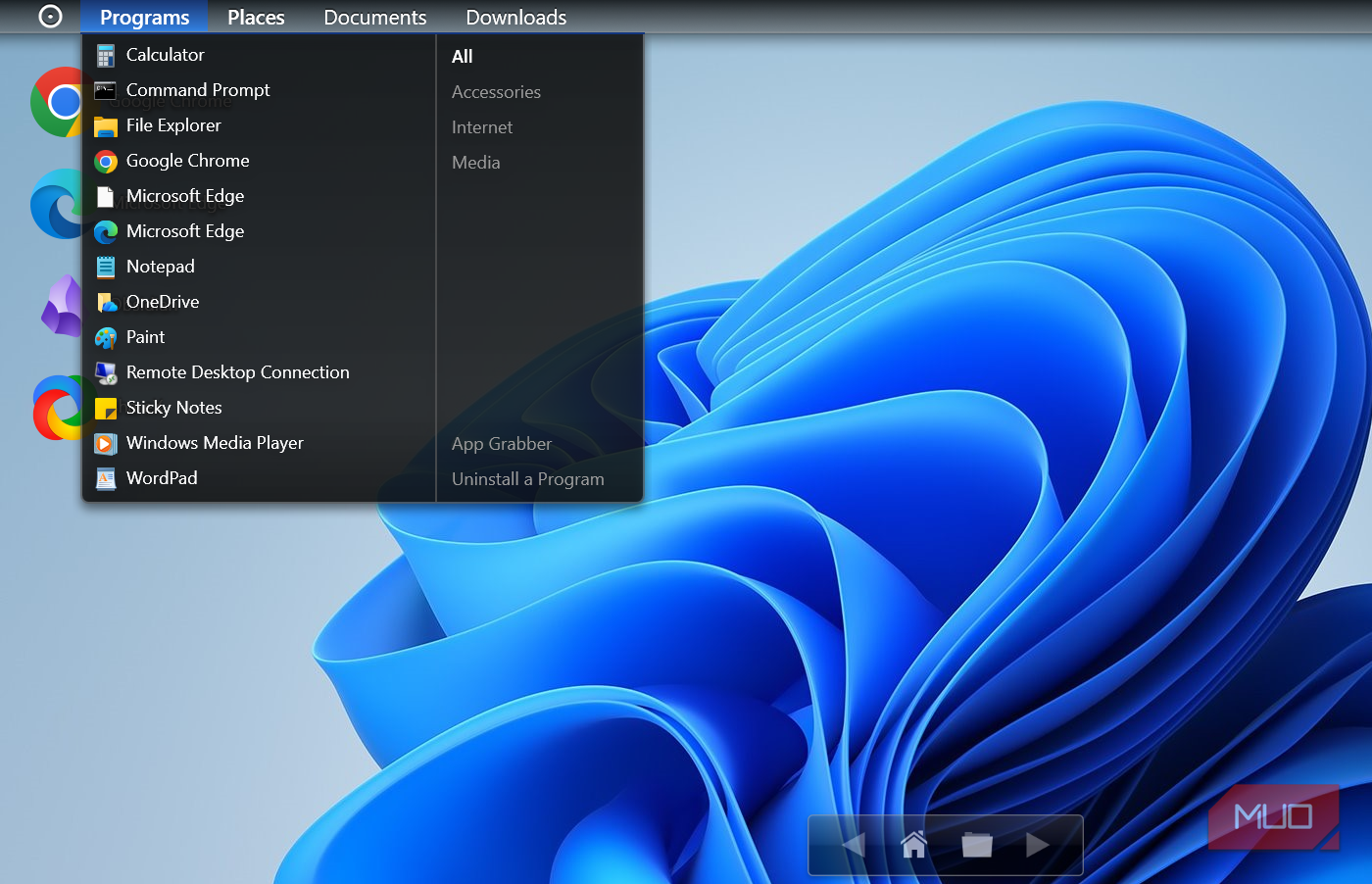Filter programs by Internet category
This screenshot has width=1372, height=884.
[482, 127]
